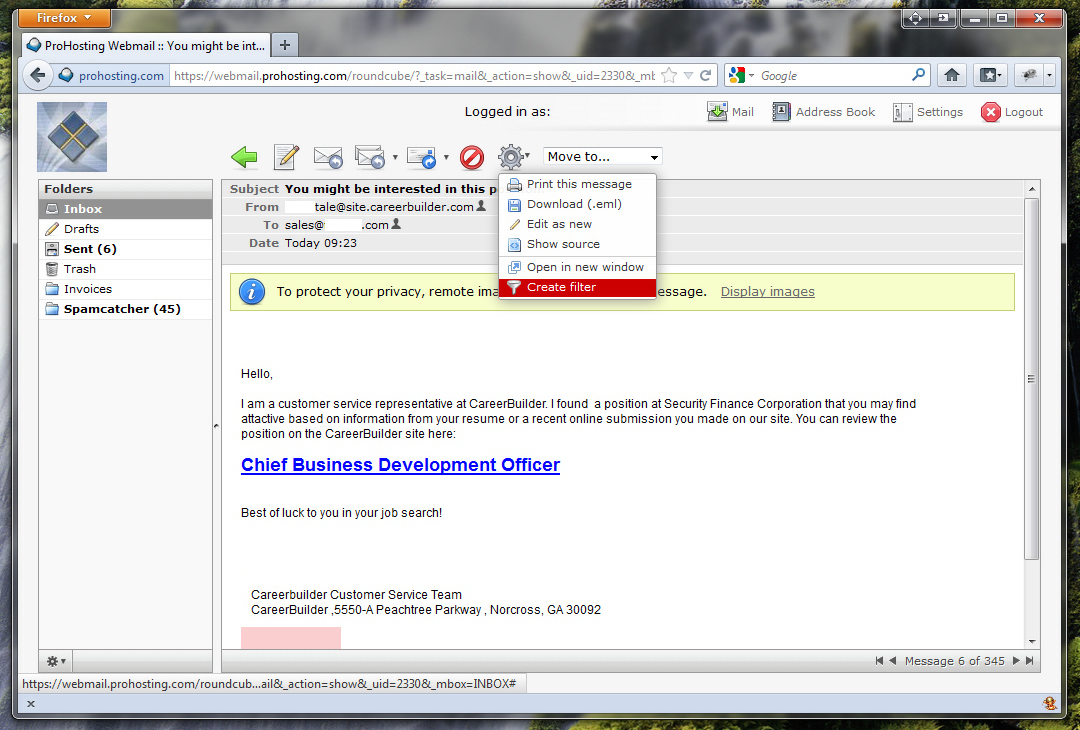Open the Trash folder
Image resolution: width=1080 pixels, height=730 pixels.
click(125, 269)
